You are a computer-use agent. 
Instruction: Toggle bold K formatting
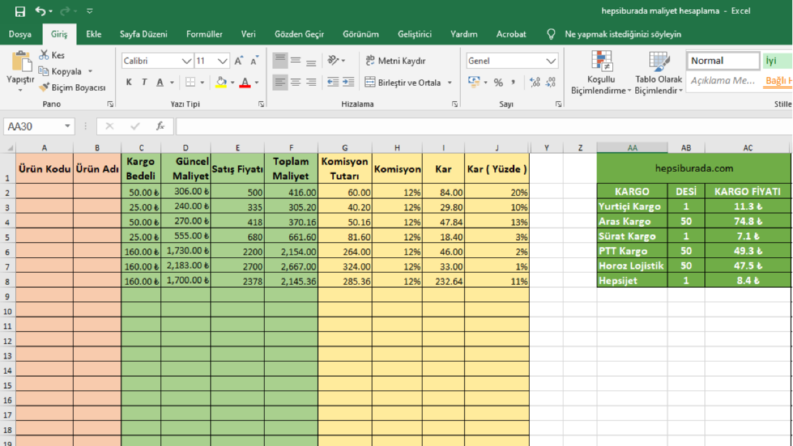[x=129, y=82]
